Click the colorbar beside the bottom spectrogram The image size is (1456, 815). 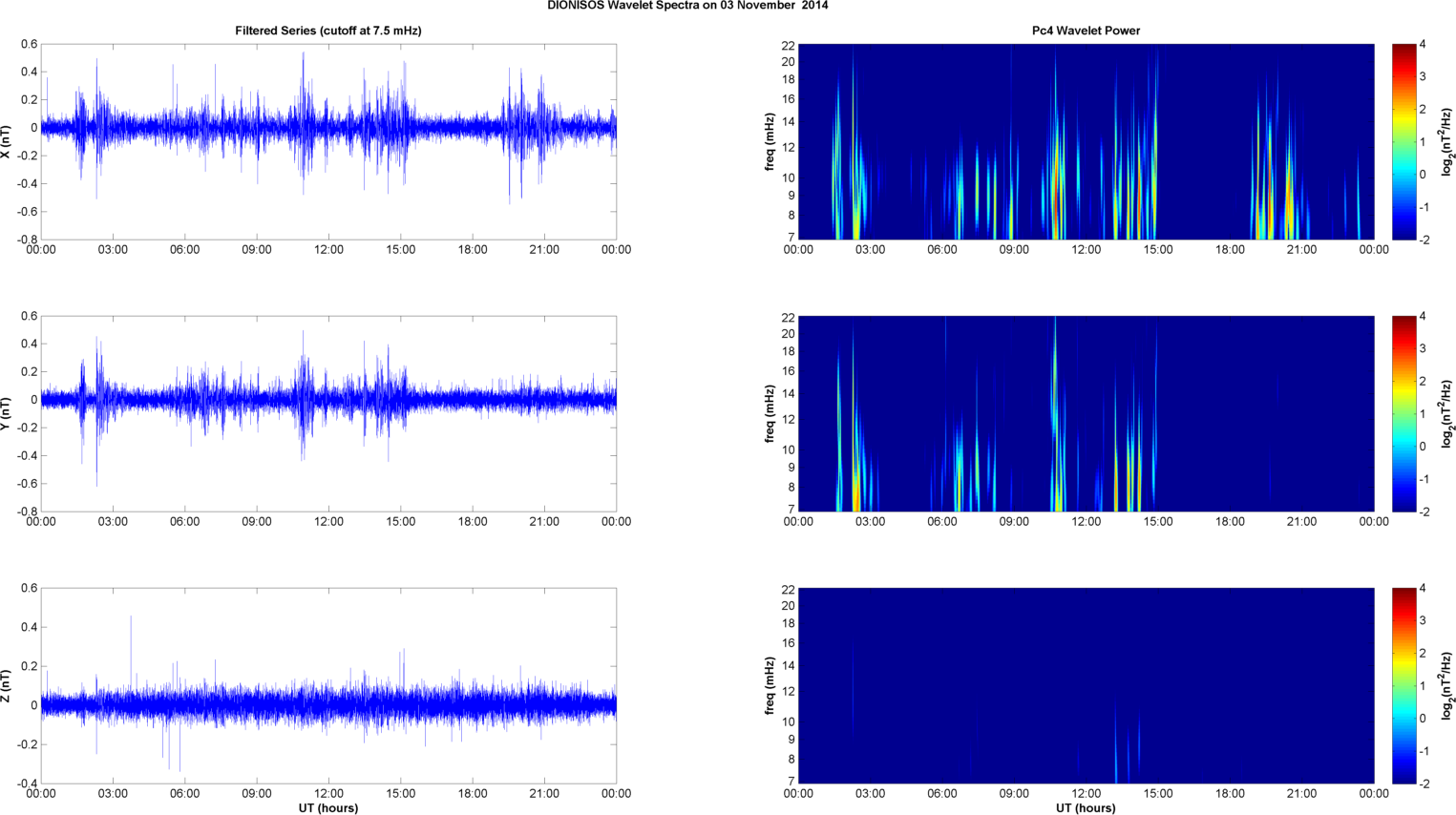pos(1403,686)
